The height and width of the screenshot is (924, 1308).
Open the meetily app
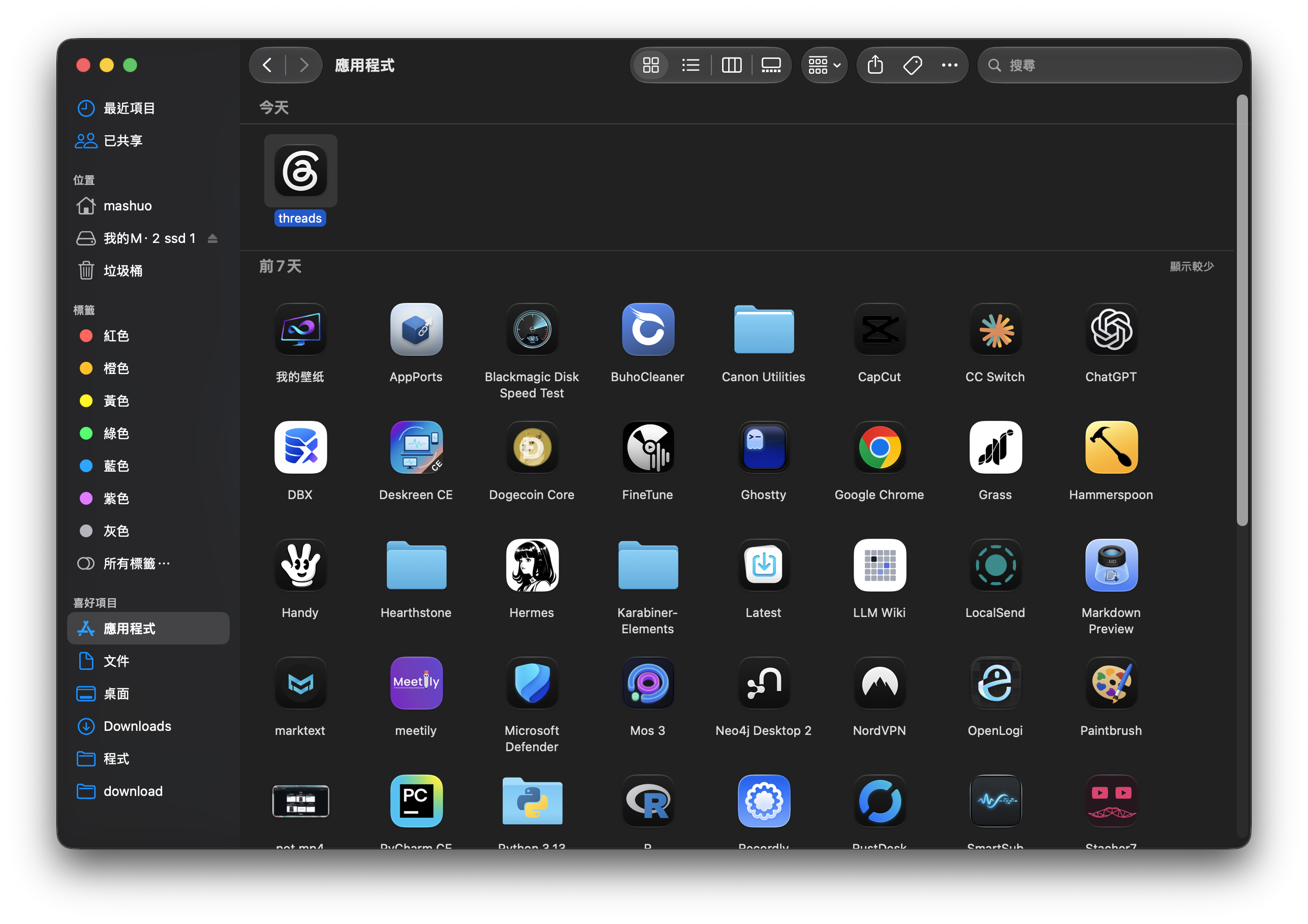point(416,683)
